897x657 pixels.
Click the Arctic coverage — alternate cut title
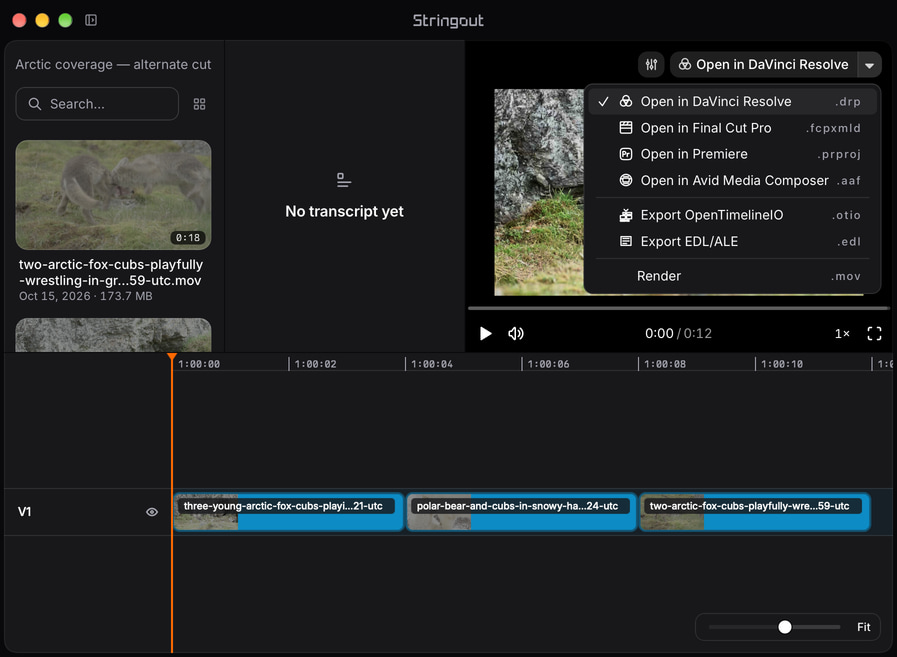tap(113, 65)
